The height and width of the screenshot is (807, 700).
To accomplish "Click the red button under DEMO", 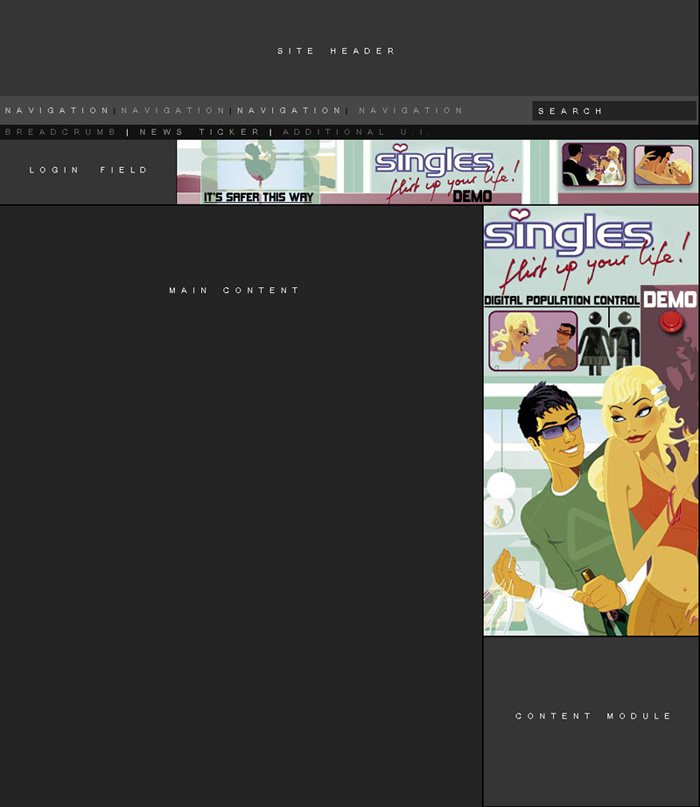I will click(x=671, y=322).
